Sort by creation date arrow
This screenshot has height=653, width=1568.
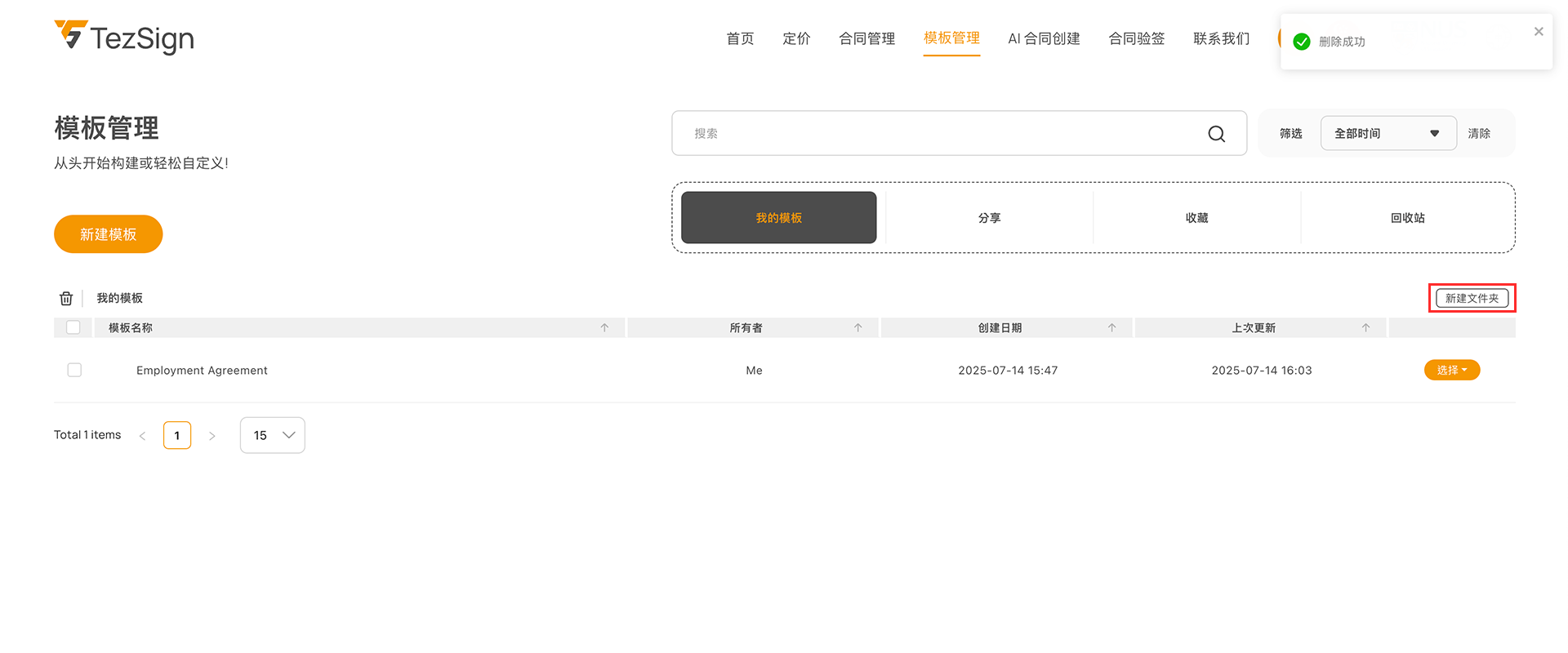click(1111, 328)
